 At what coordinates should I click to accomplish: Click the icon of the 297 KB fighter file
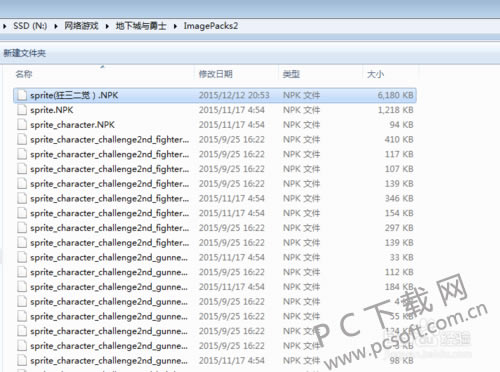coord(22,228)
